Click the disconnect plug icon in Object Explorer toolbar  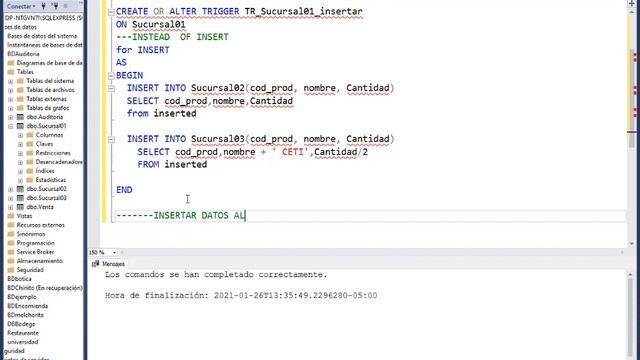click(55, 6)
